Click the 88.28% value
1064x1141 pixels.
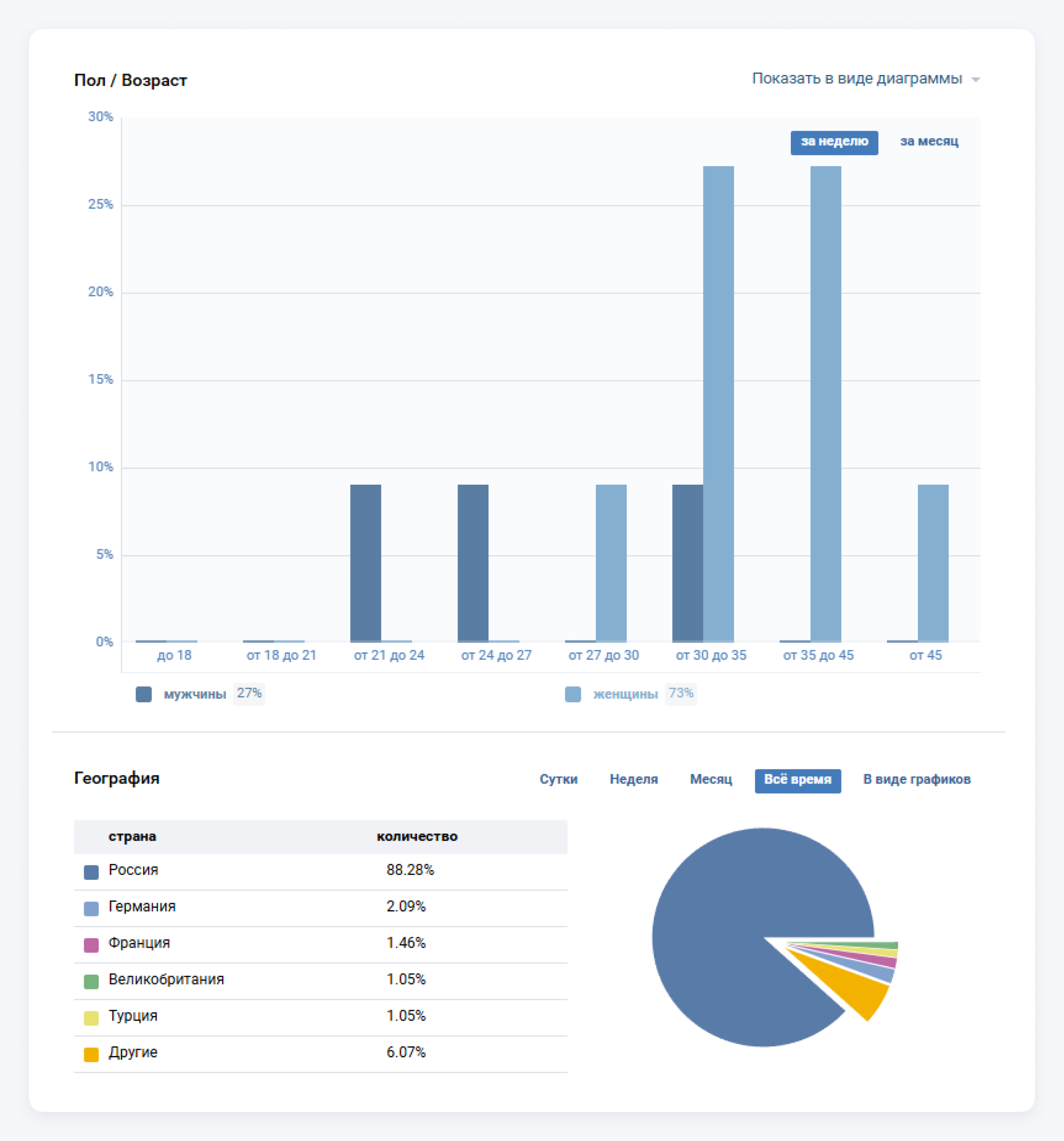[410, 870]
